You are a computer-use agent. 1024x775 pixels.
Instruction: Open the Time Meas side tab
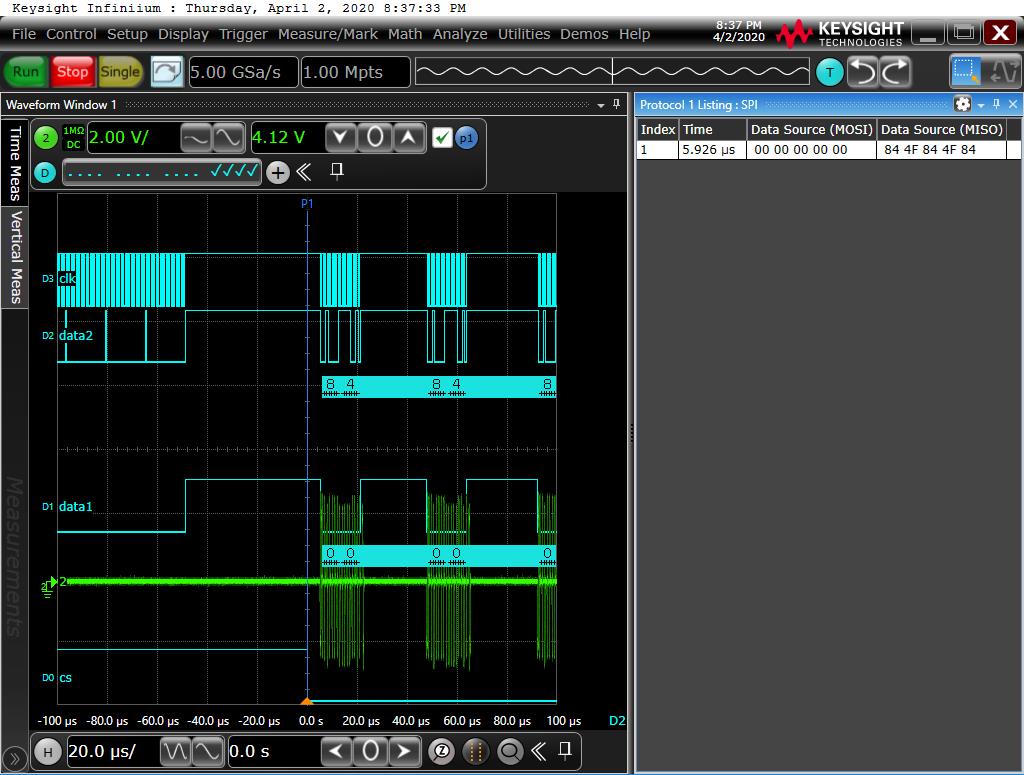pos(15,163)
